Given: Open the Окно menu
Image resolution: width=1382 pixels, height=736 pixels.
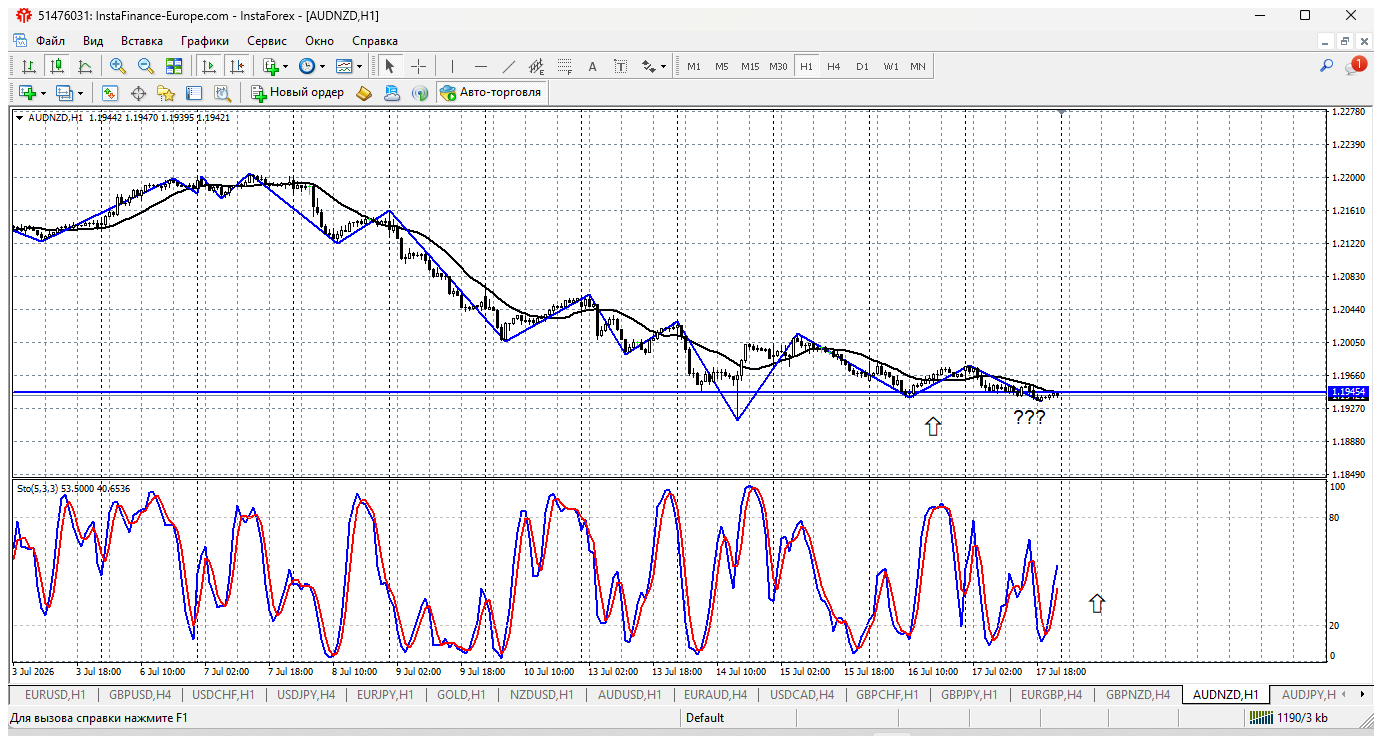Looking at the screenshot, I should pos(320,41).
